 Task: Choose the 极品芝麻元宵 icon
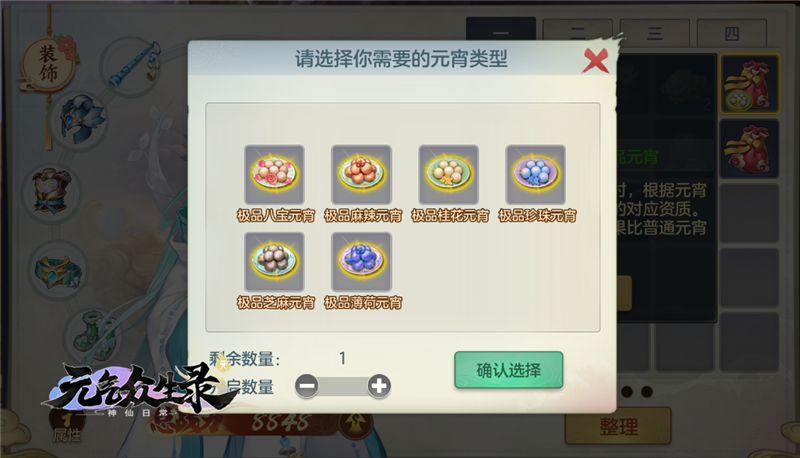point(274,262)
